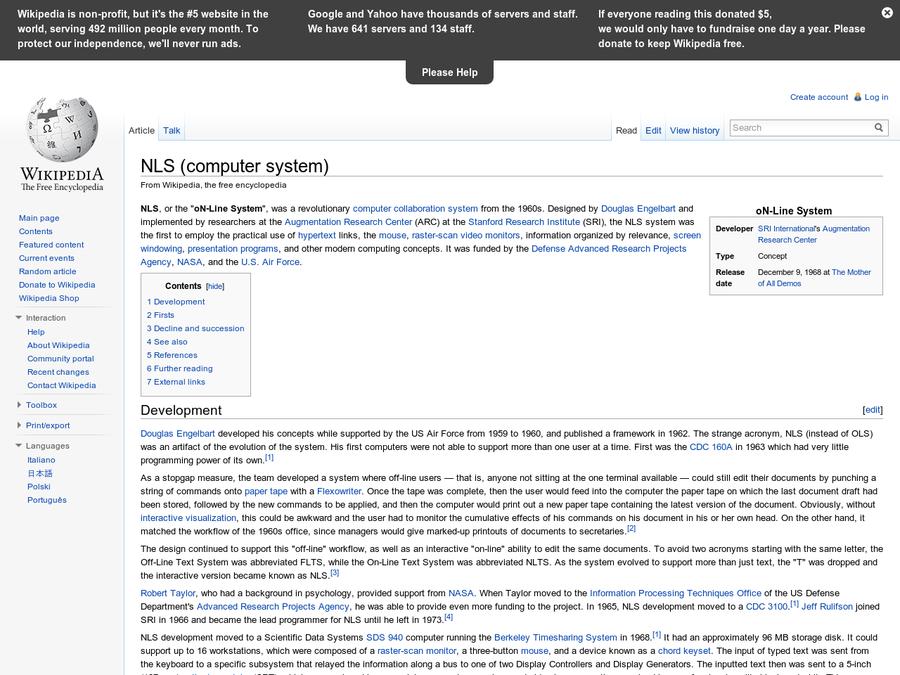Click the Log in link

(x=876, y=97)
